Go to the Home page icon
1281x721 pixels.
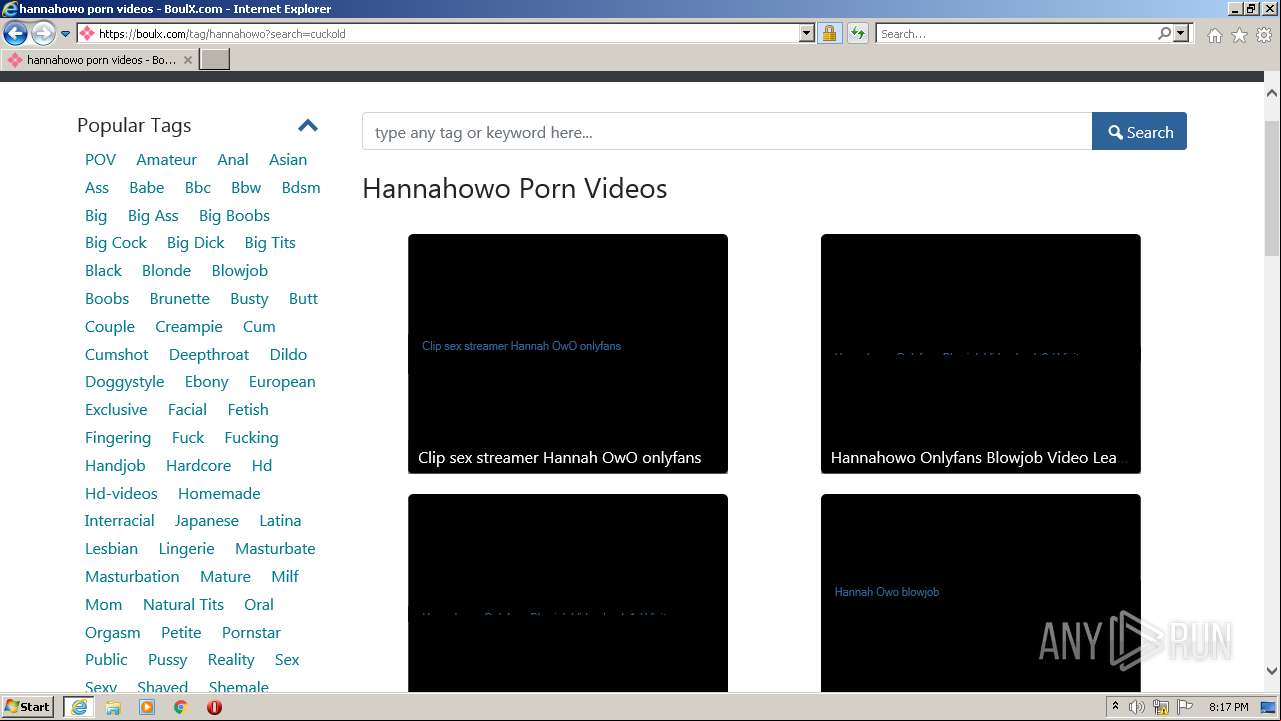[1214, 35]
